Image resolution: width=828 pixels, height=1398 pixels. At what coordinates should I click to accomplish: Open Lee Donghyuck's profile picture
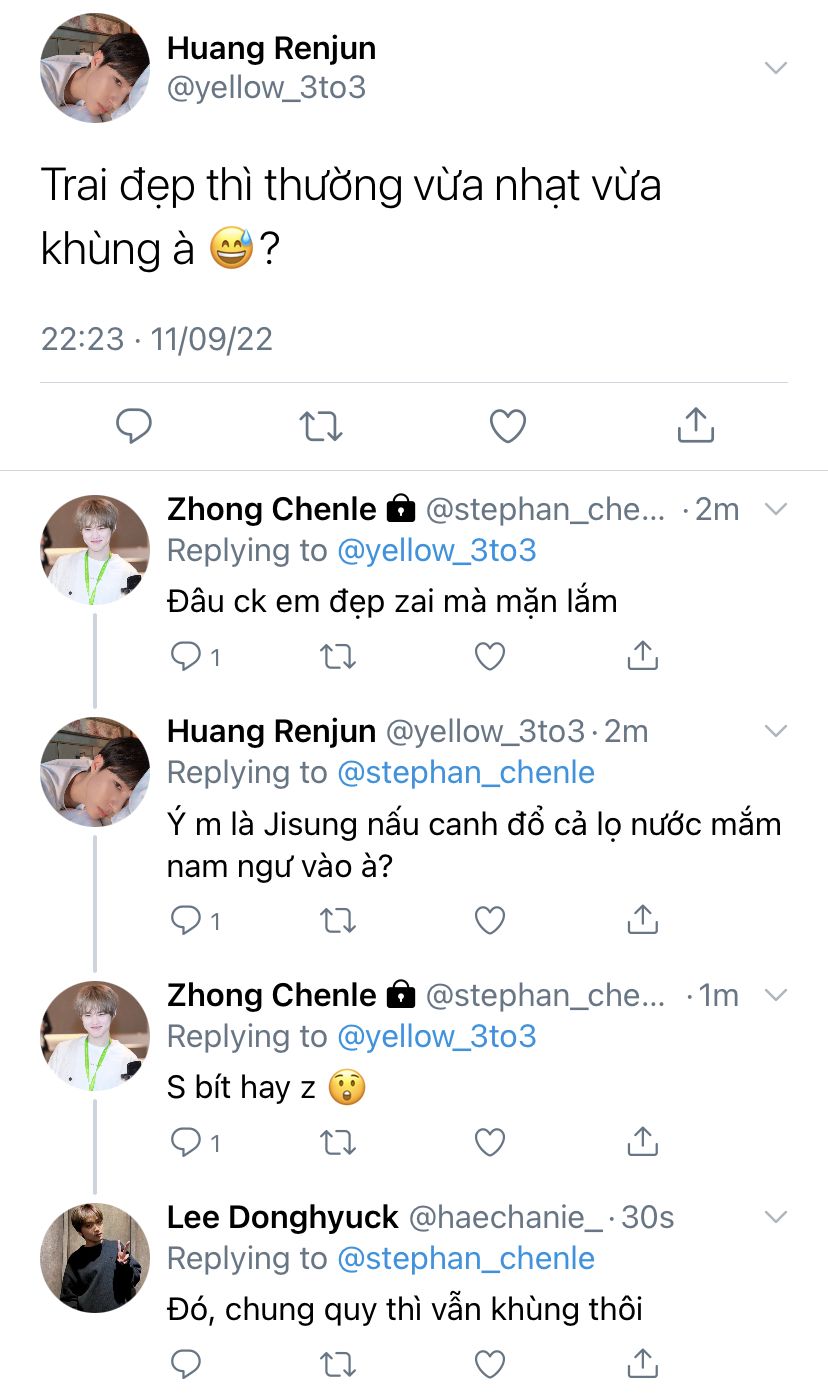94,1257
